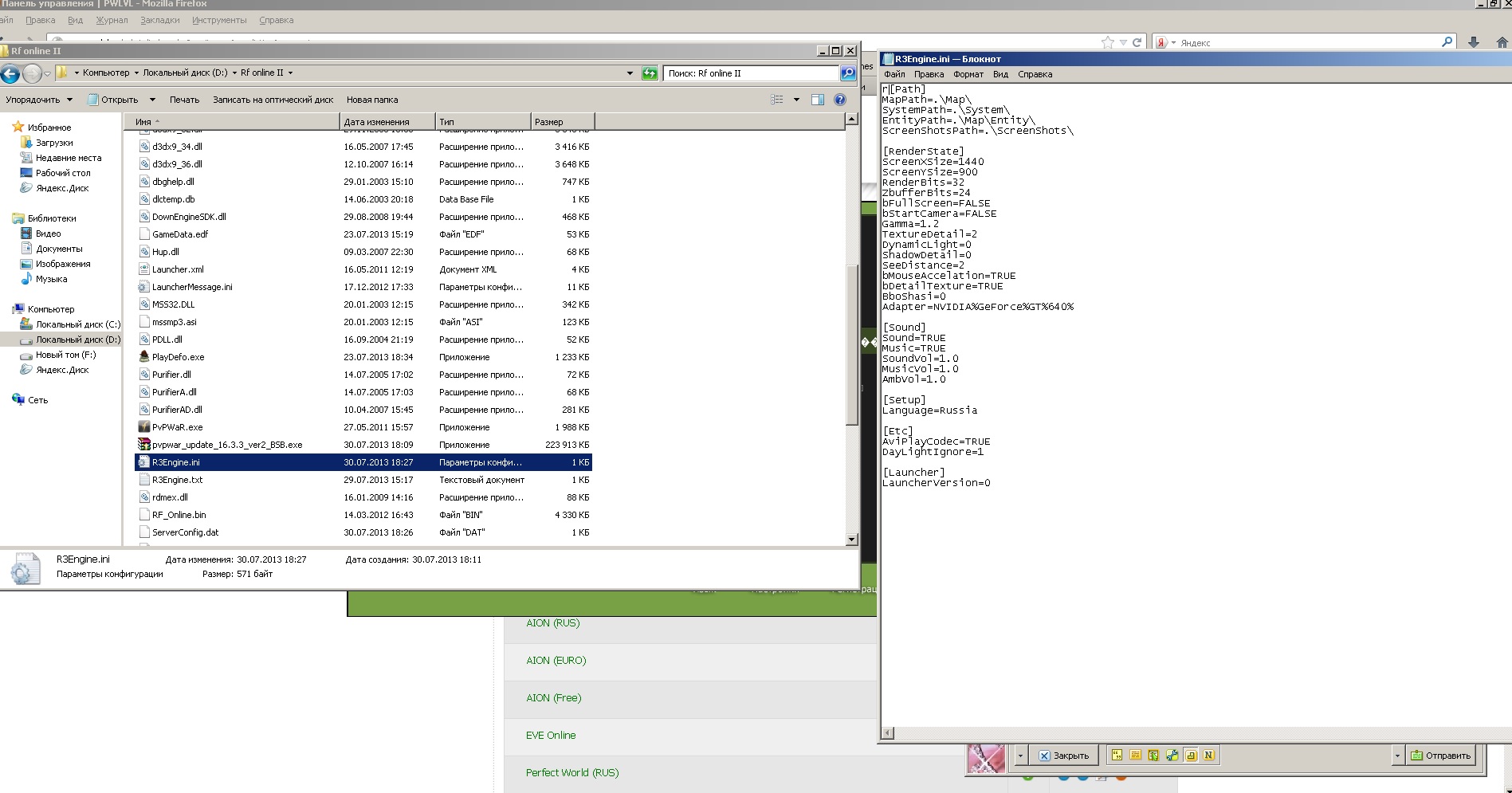Open the EVE Online link

tap(551, 736)
